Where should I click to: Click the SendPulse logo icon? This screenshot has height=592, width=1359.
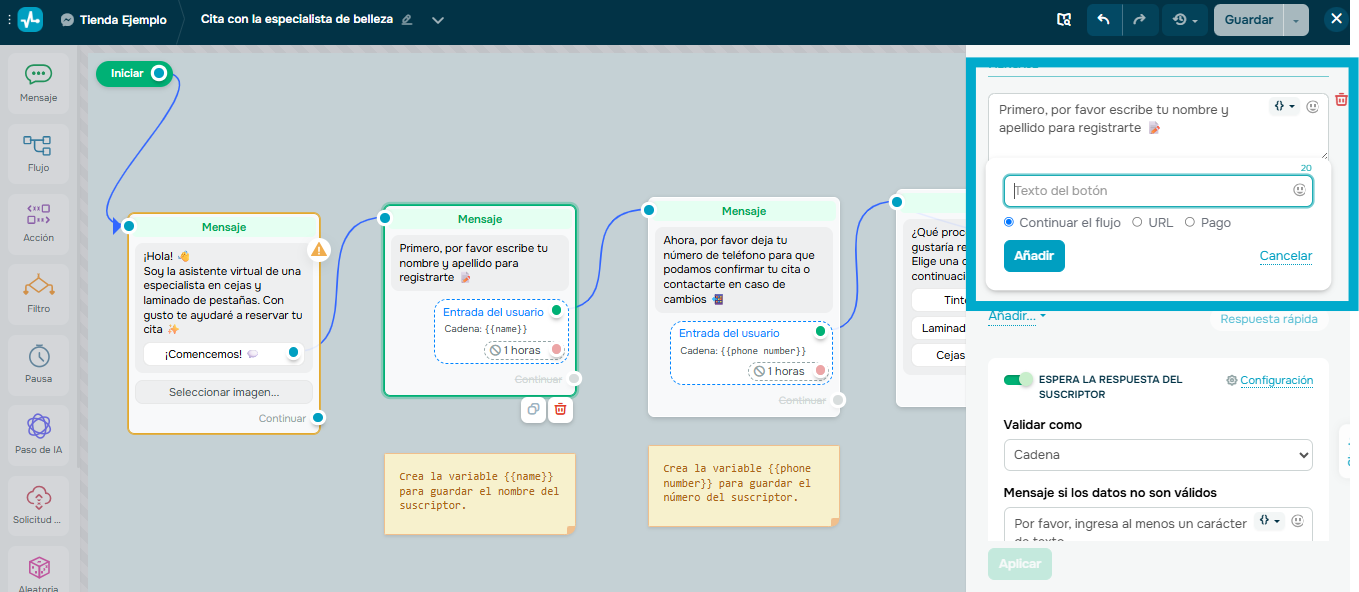point(30,19)
